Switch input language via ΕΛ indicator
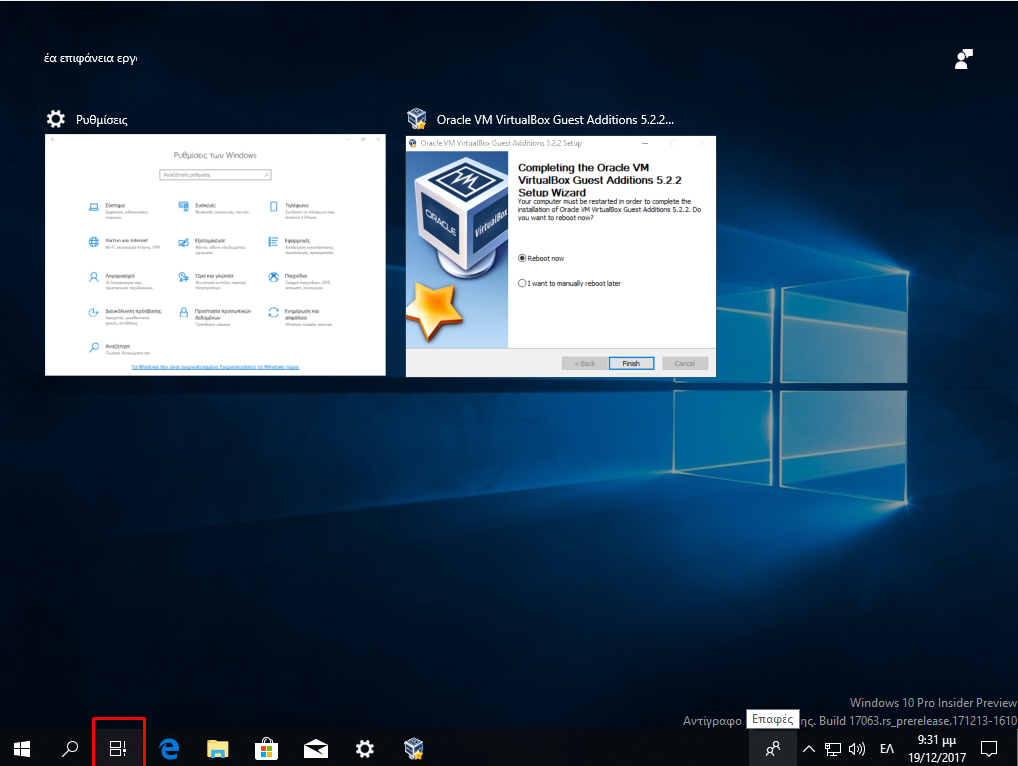Screen dimensions: 1018x766 pyautogui.click(x=887, y=749)
